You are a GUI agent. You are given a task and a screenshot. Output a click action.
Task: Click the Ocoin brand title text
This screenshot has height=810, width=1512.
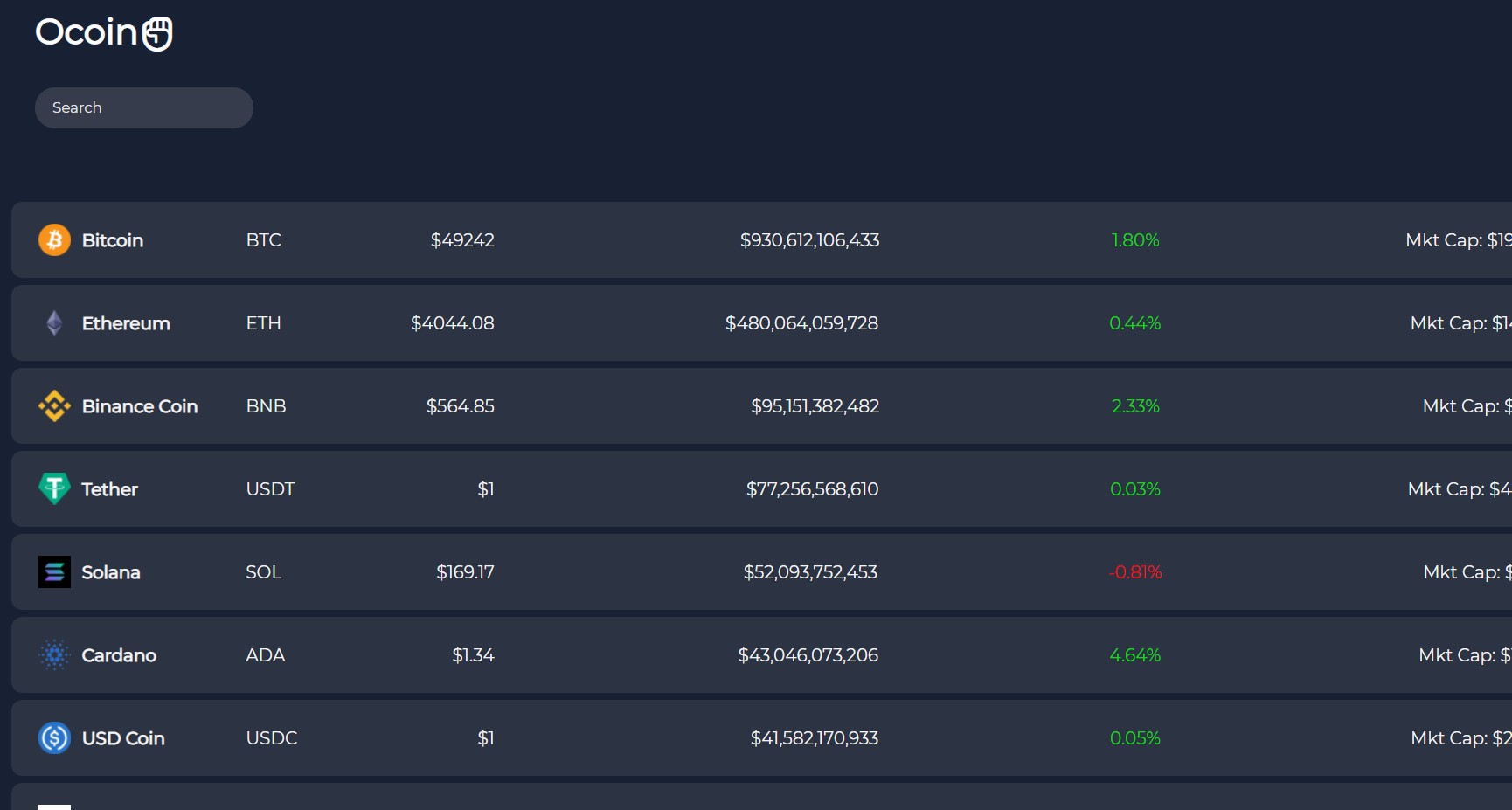(87, 32)
